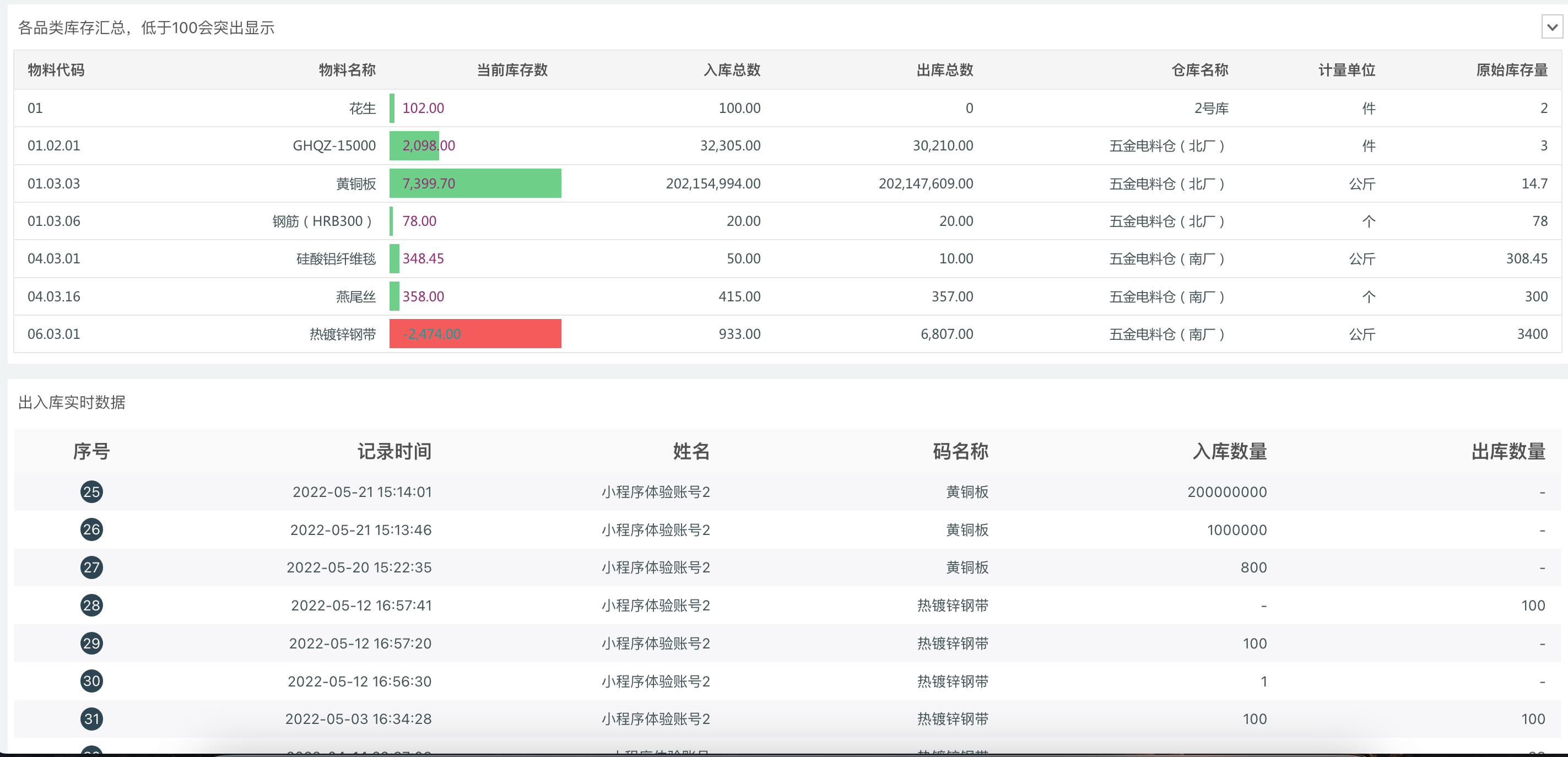Click material name 硅酸铝纤维毯
Viewport: 1568px width, 757px height.
pyautogui.click(x=336, y=258)
